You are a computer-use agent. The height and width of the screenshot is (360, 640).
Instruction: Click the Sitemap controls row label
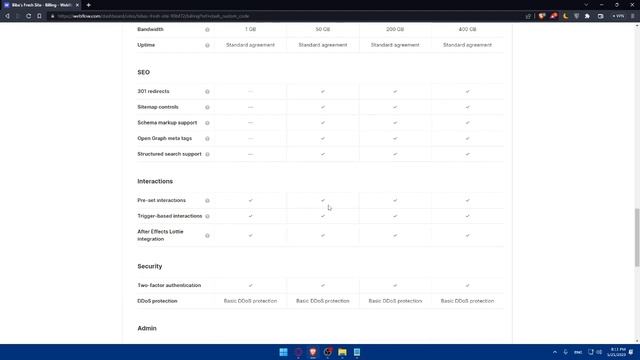(x=158, y=107)
